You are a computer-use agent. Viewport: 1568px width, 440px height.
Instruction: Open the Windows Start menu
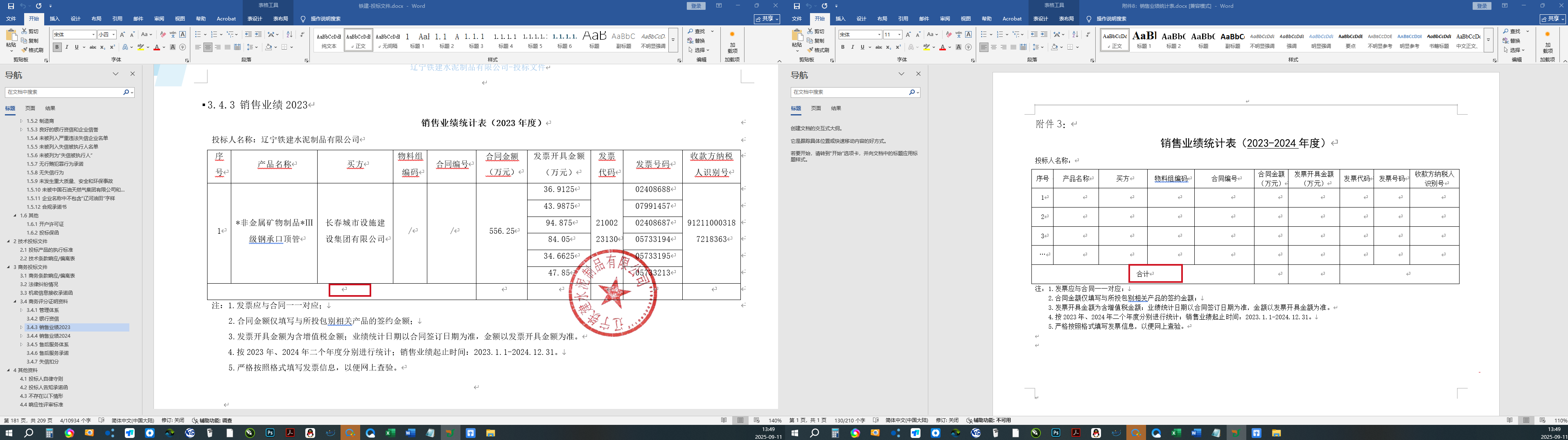pyautogui.click(x=9, y=433)
